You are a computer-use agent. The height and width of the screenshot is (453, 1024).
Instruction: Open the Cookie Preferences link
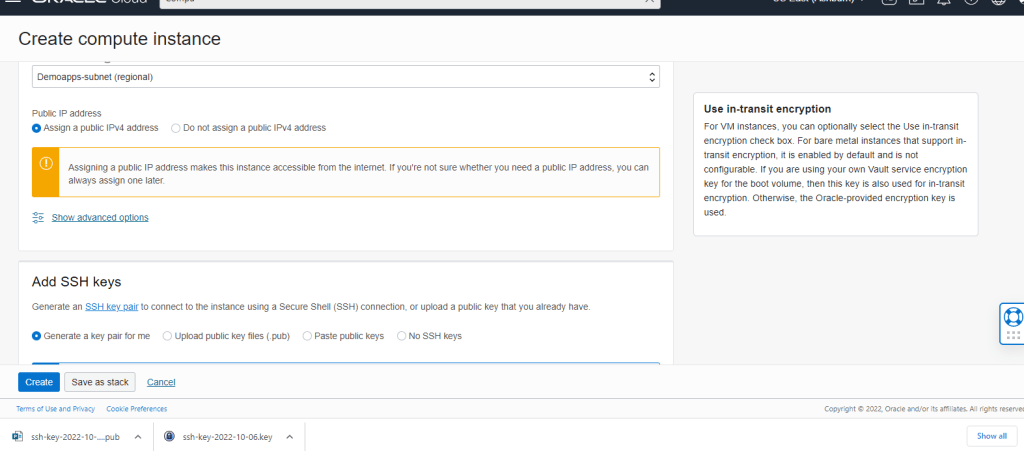(x=137, y=409)
